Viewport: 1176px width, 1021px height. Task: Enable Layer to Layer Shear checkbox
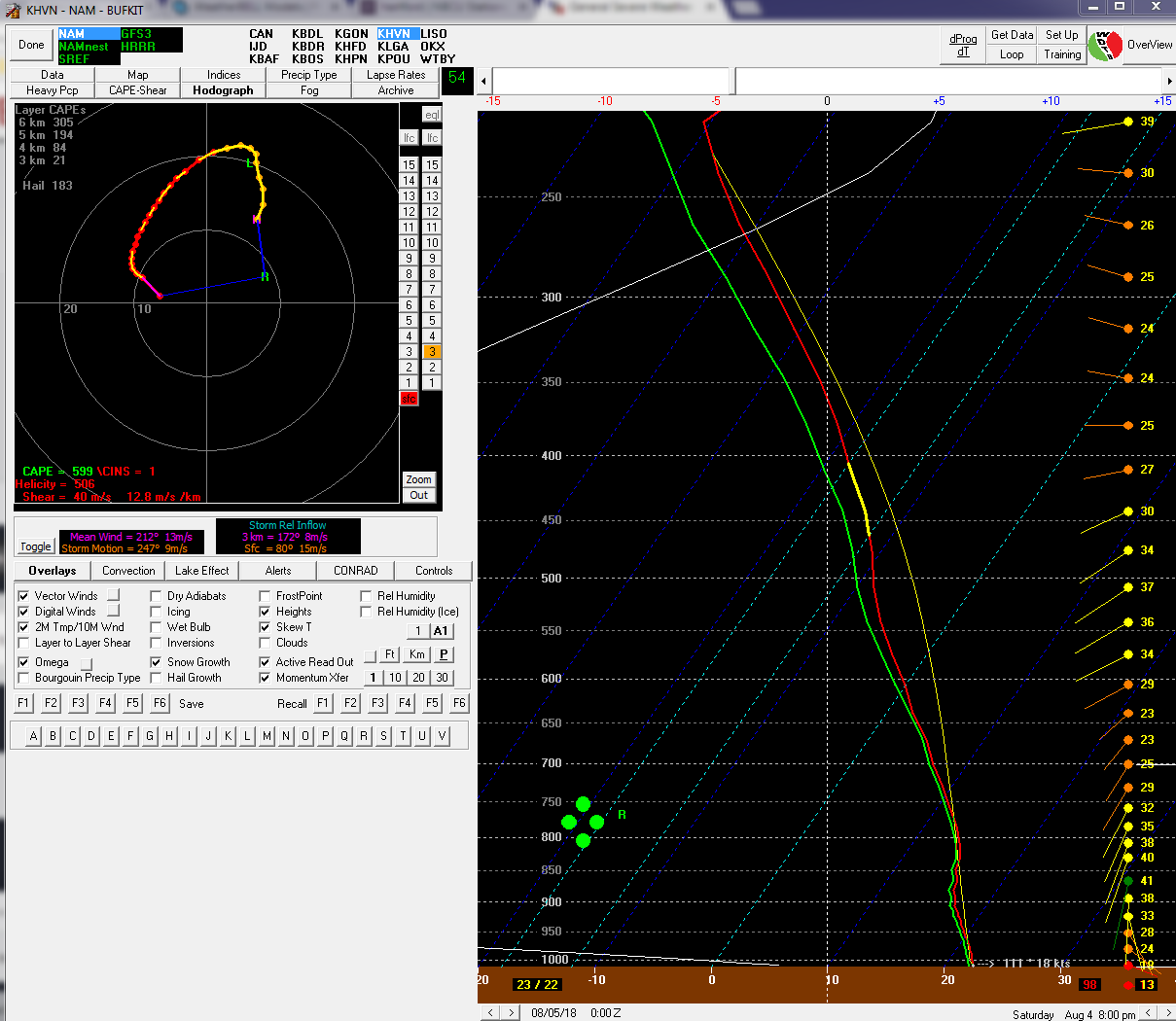tap(23, 643)
